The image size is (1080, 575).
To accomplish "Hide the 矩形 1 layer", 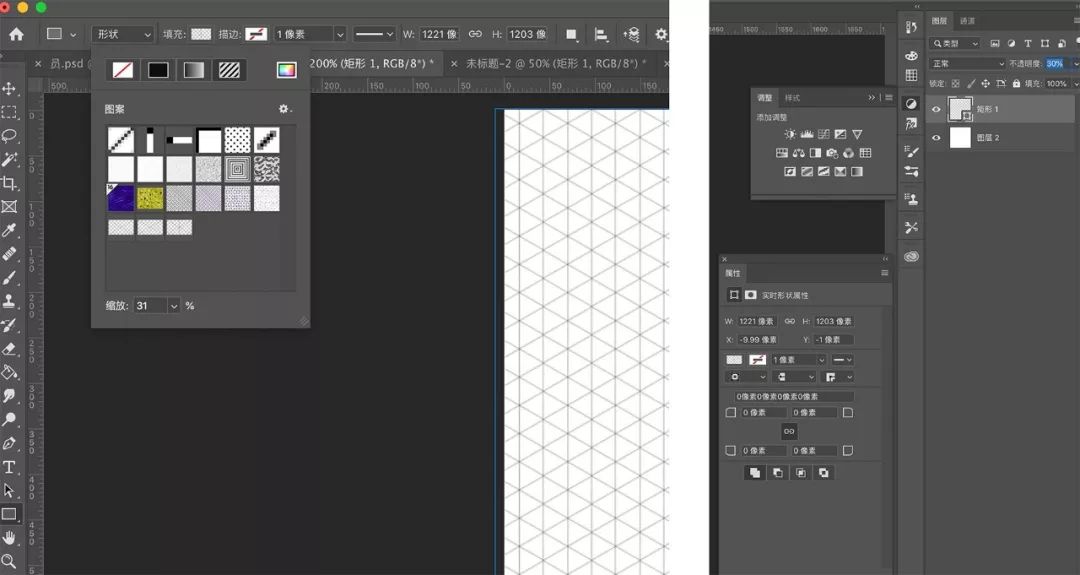I will [937, 109].
